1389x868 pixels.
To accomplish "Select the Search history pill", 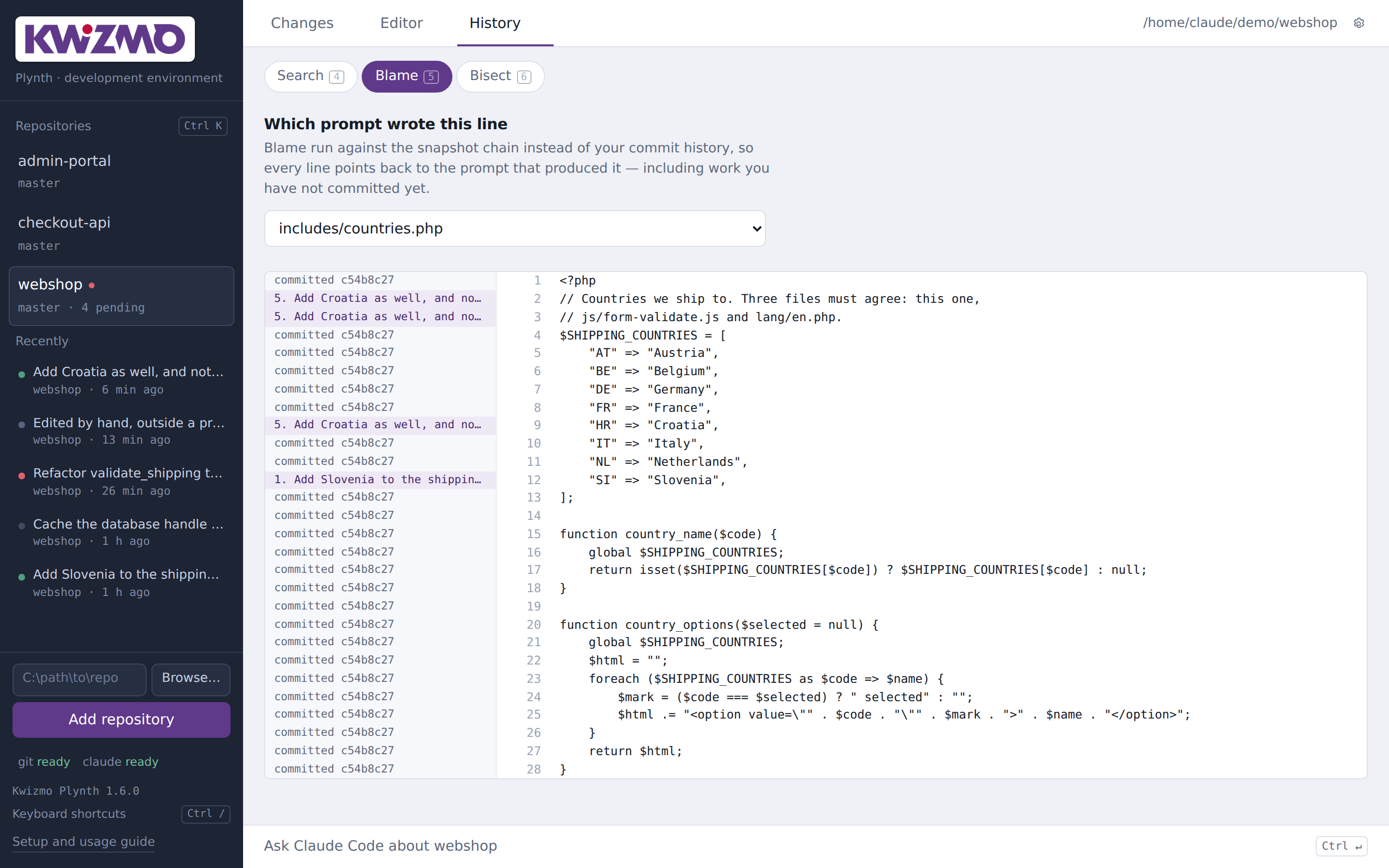I will click(311, 76).
